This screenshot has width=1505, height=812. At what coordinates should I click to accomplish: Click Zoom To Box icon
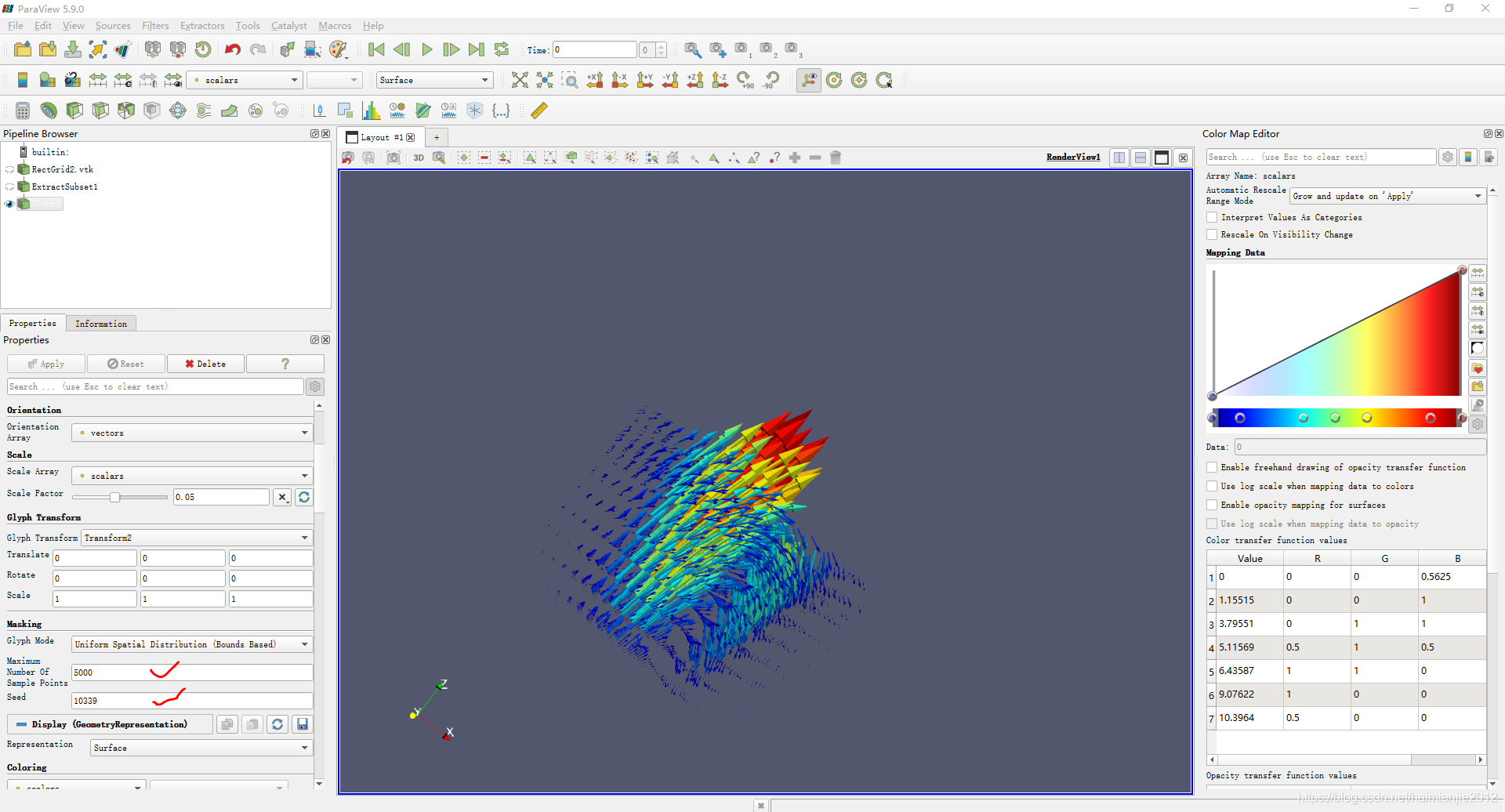pos(570,80)
